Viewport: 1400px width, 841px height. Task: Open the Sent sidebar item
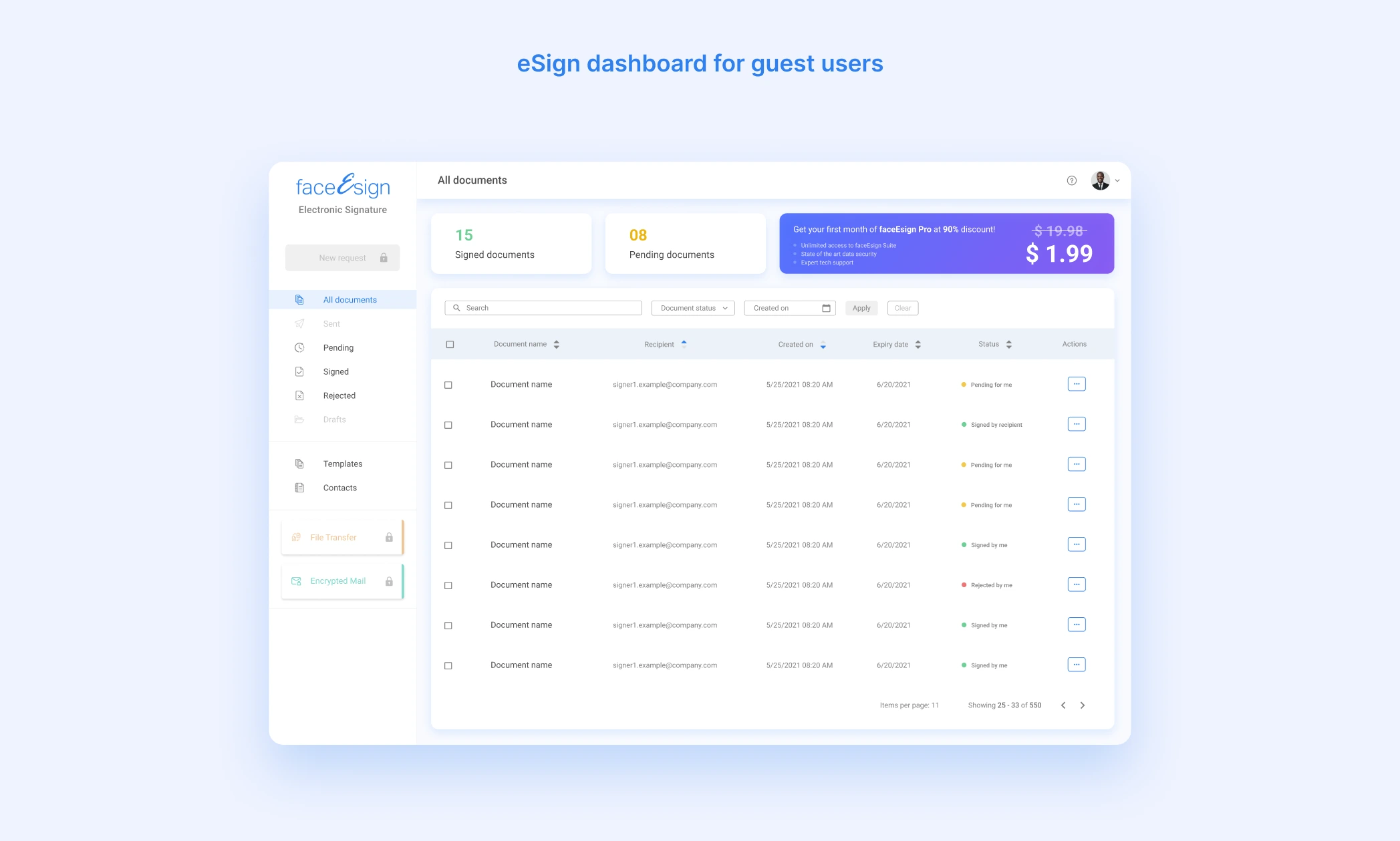pyautogui.click(x=343, y=324)
